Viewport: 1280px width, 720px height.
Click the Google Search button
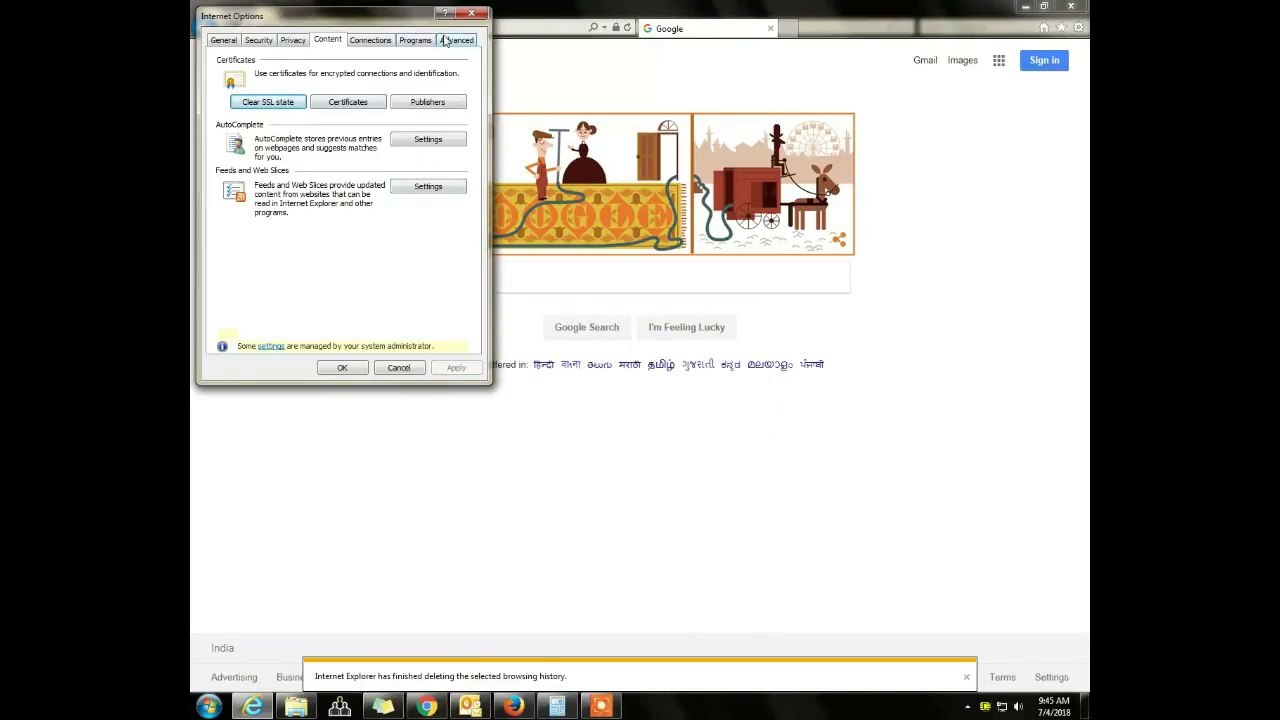tap(587, 327)
